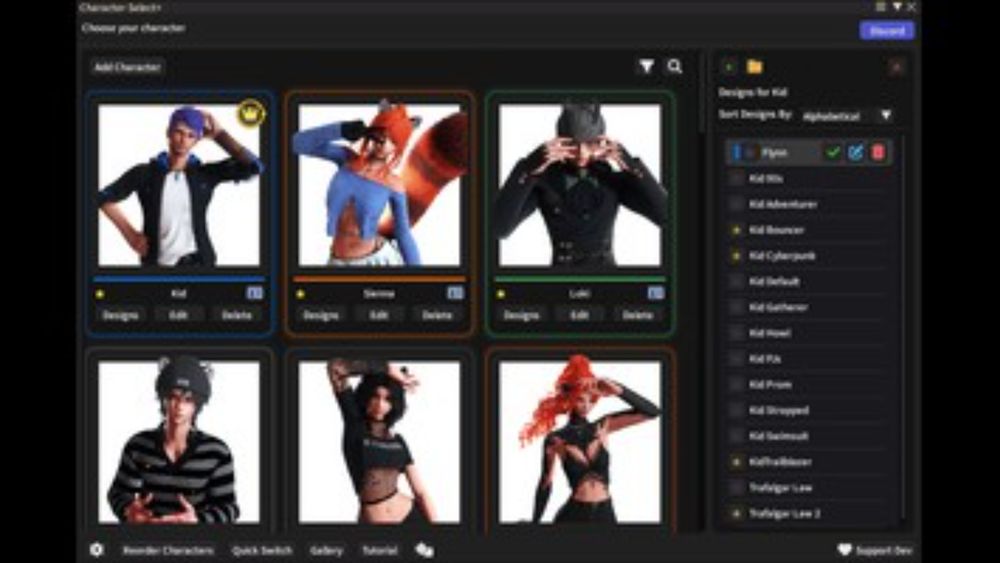Select the Kid Strapped design row
Screen dimensions: 1000x563
pos(809,410)
